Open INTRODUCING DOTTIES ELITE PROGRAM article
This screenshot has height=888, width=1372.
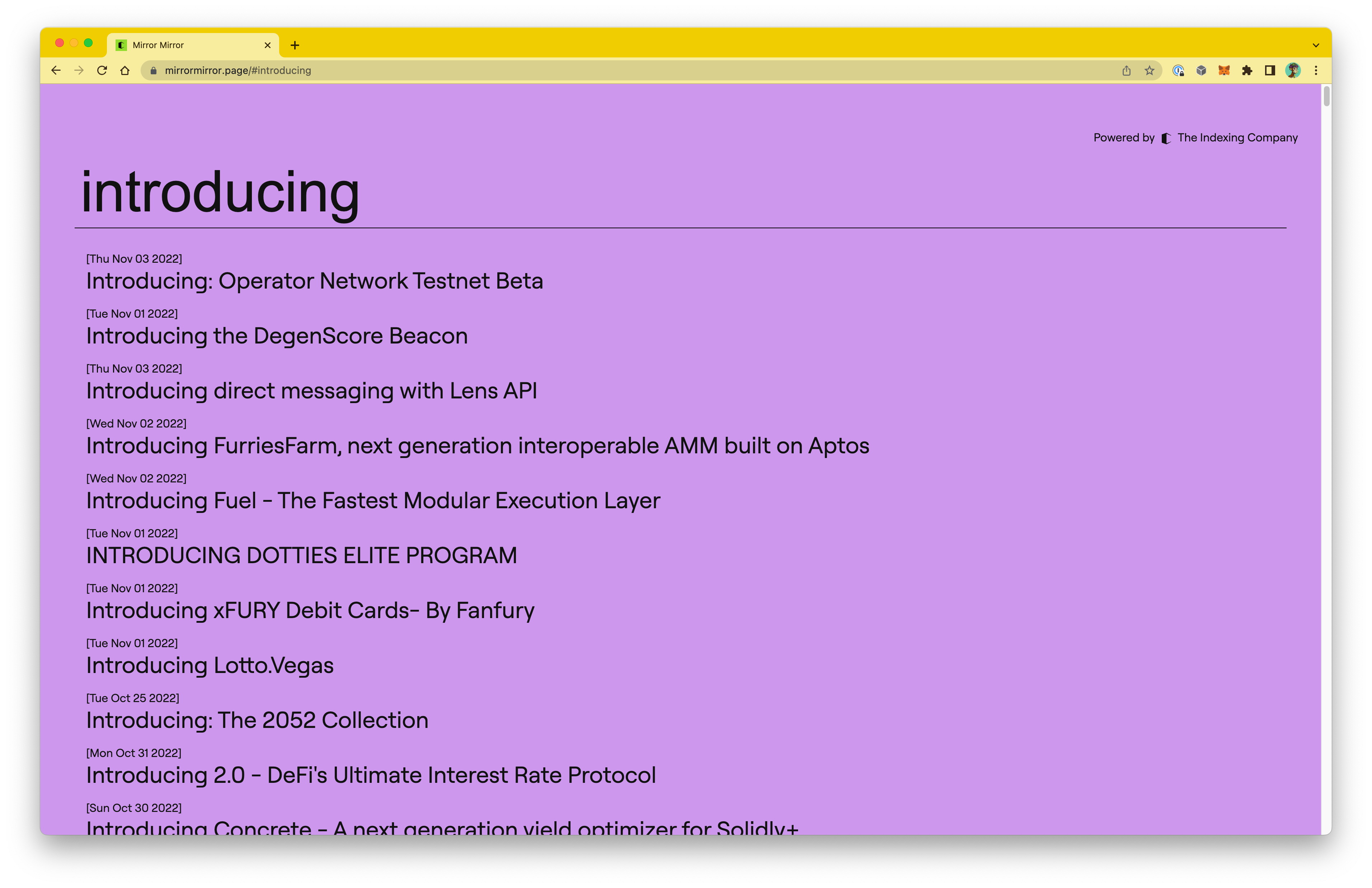click(x=301, y=555)
